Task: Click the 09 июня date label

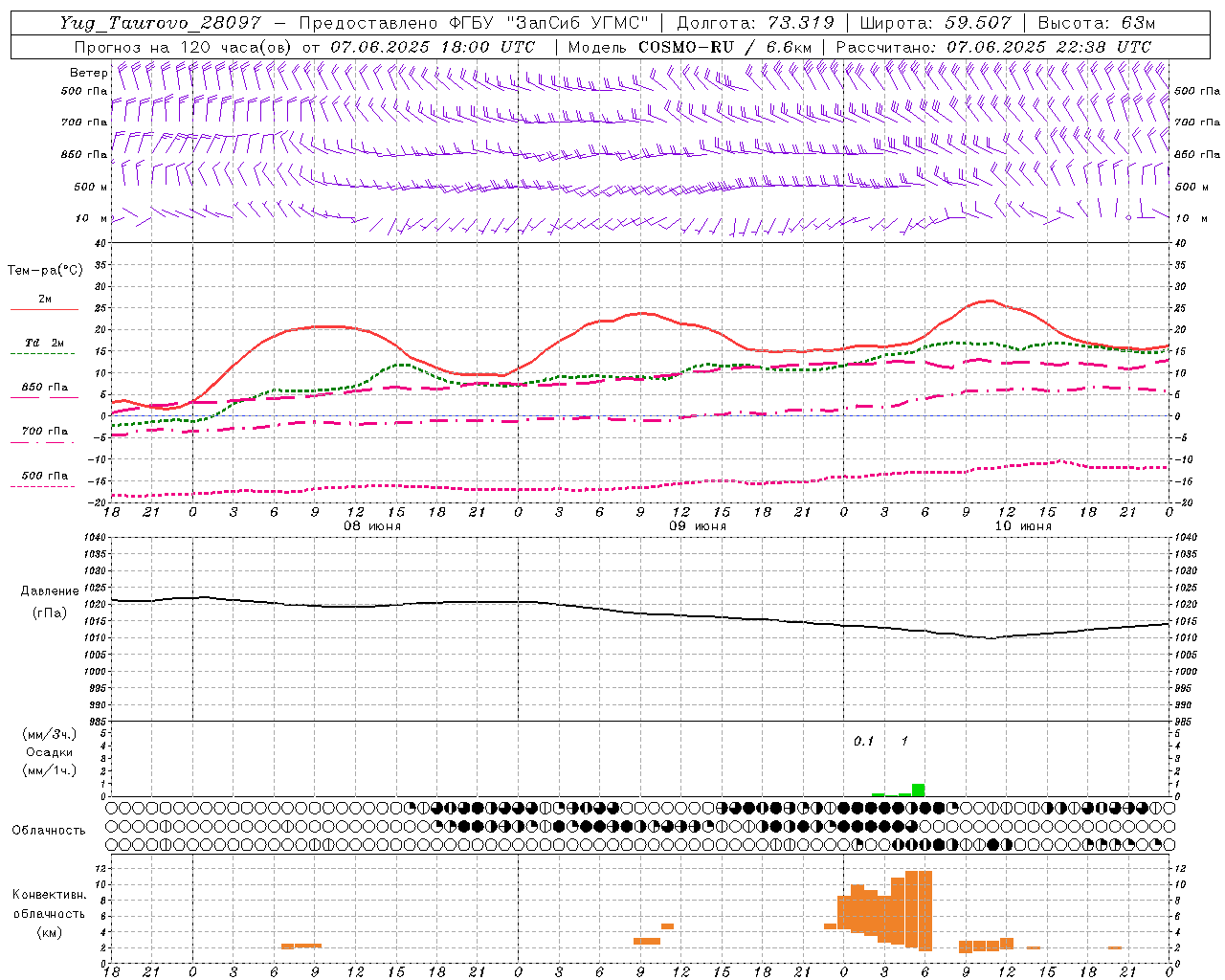Action: tap(698, 526)
